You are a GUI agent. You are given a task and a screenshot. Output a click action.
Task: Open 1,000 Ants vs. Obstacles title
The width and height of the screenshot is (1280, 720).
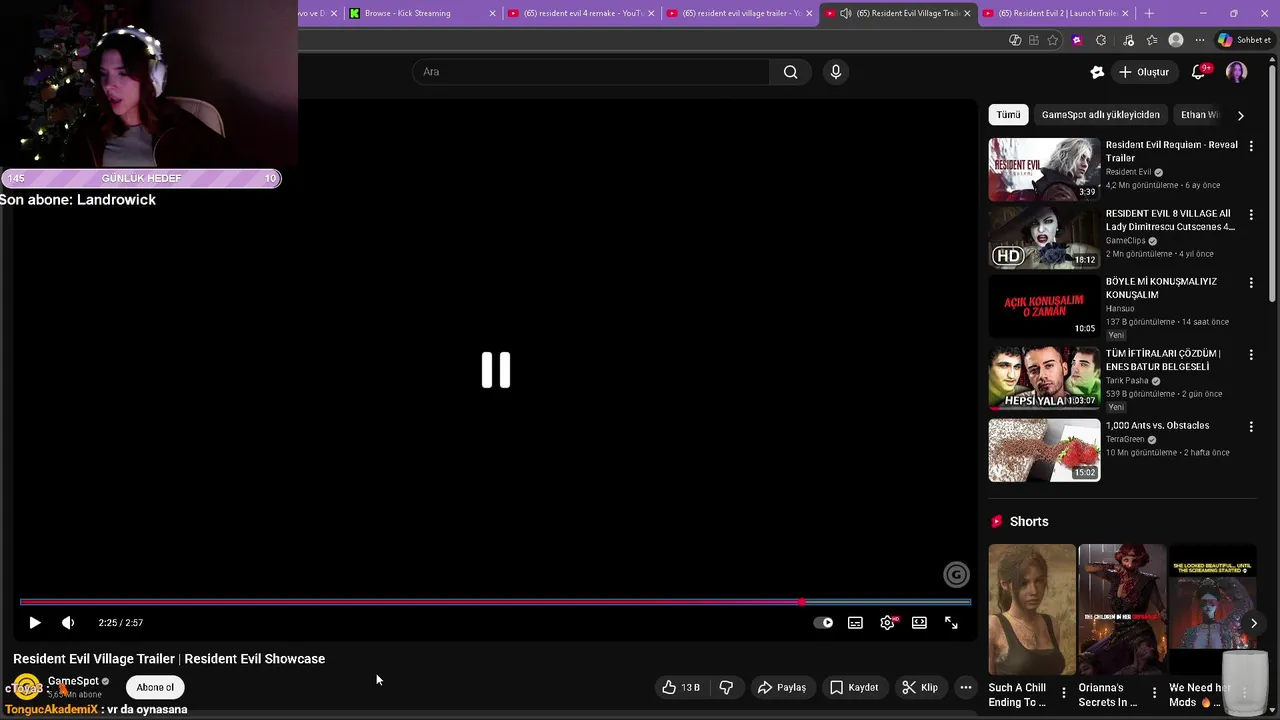1157,426
